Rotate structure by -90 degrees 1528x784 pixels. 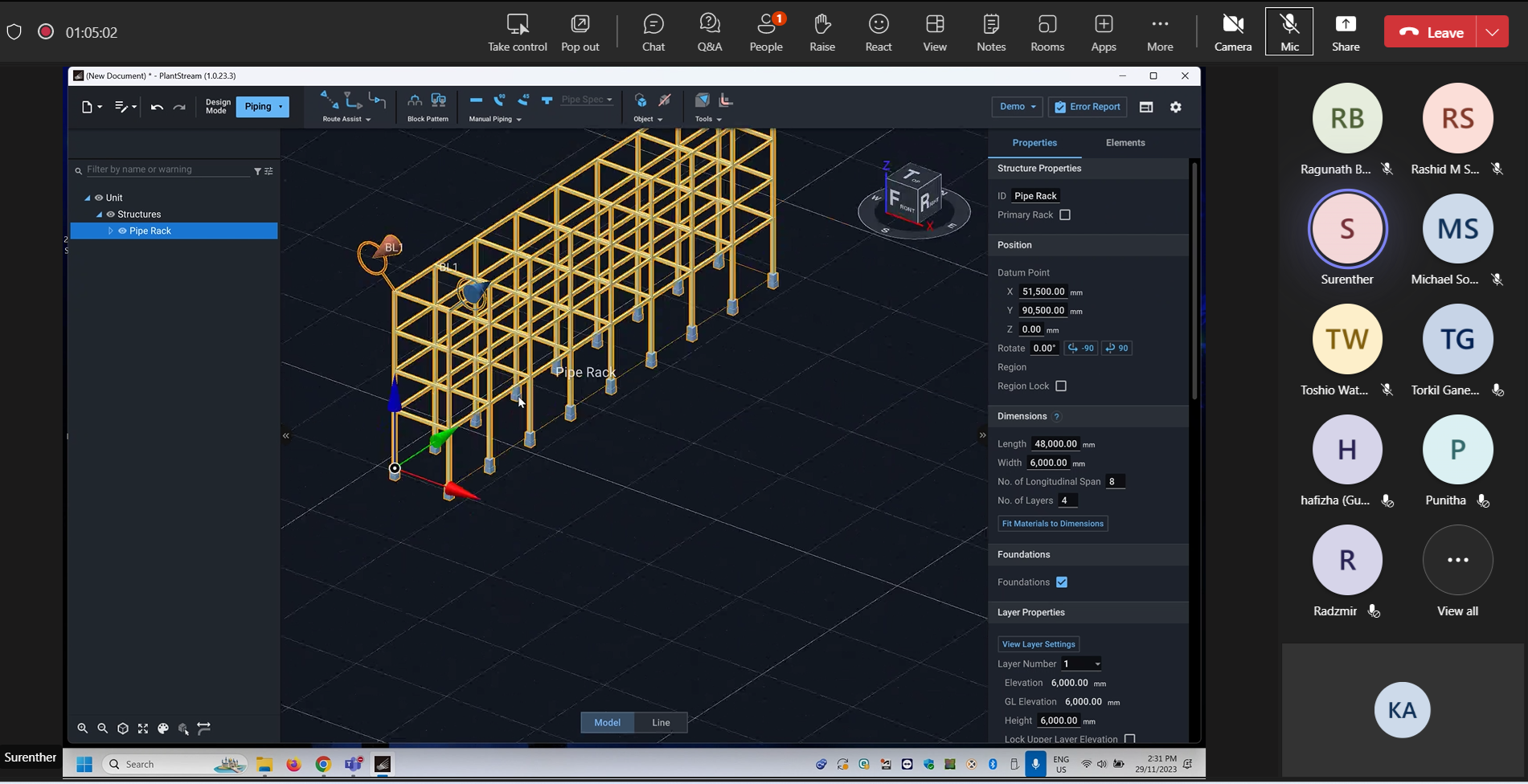[1080, 349]
